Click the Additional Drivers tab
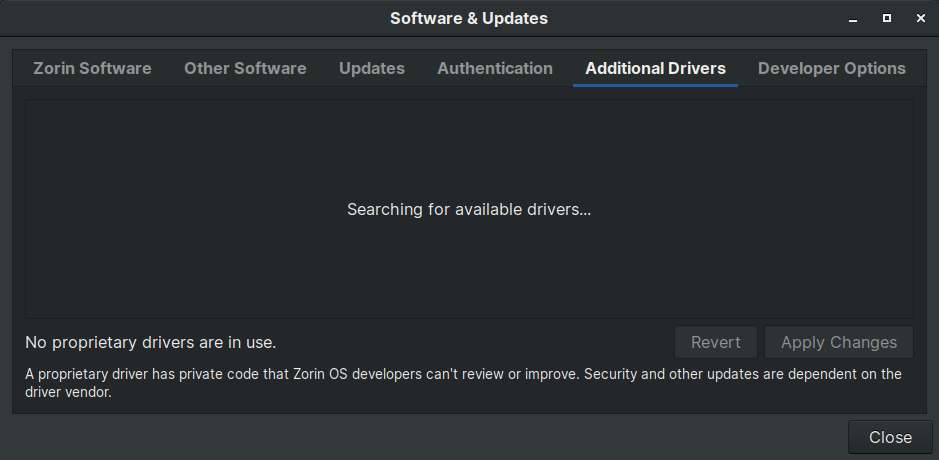 pos(655,68)
